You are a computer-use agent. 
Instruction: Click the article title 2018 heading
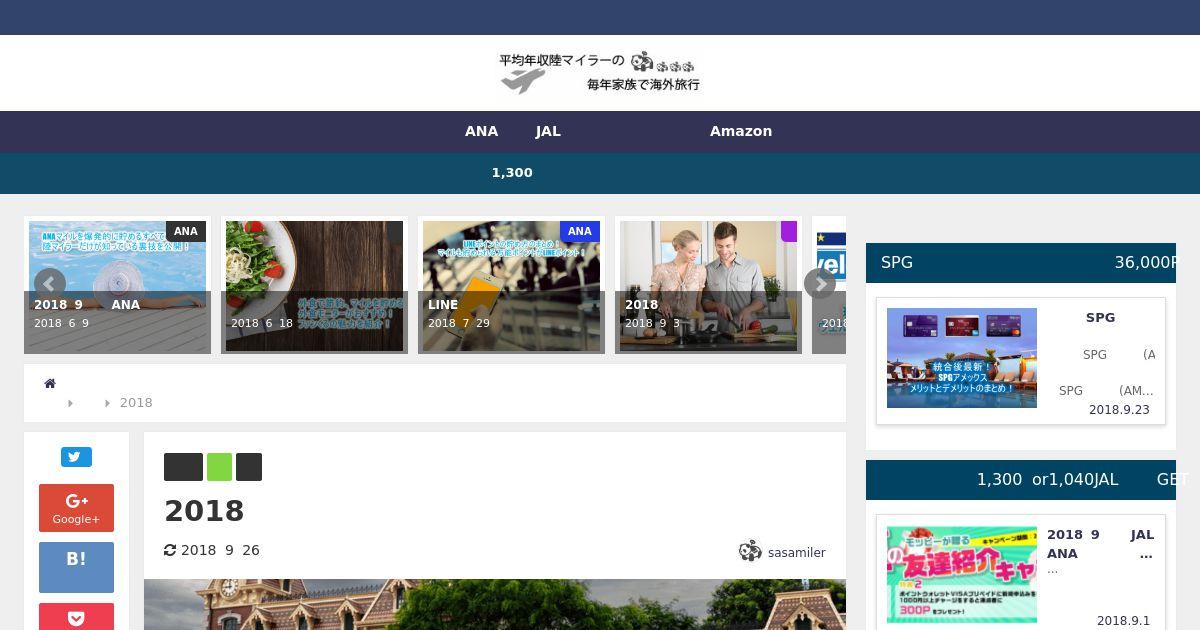click(x=204, y=511)
